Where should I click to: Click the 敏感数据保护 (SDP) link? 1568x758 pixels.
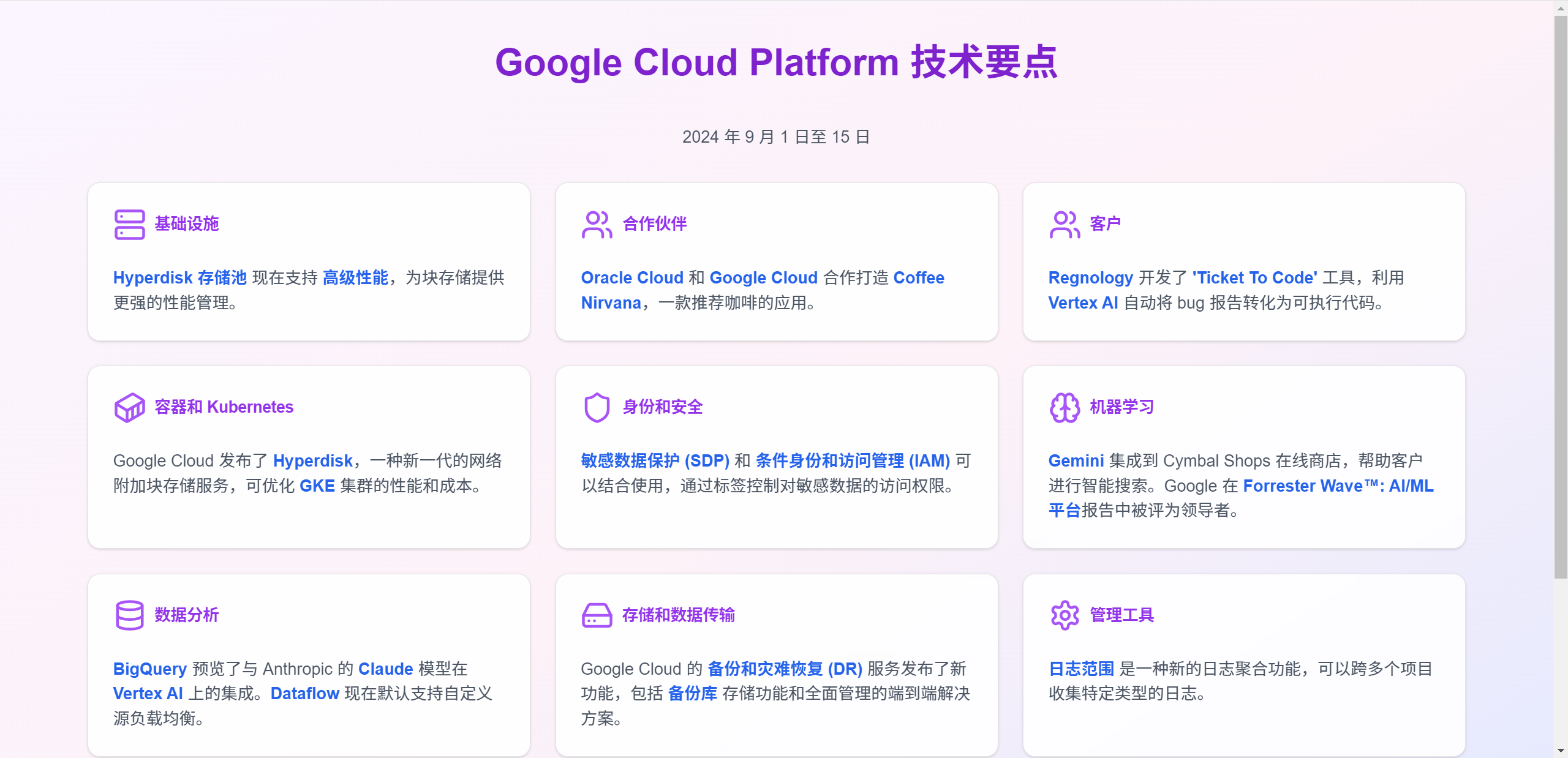click(655, 460)
